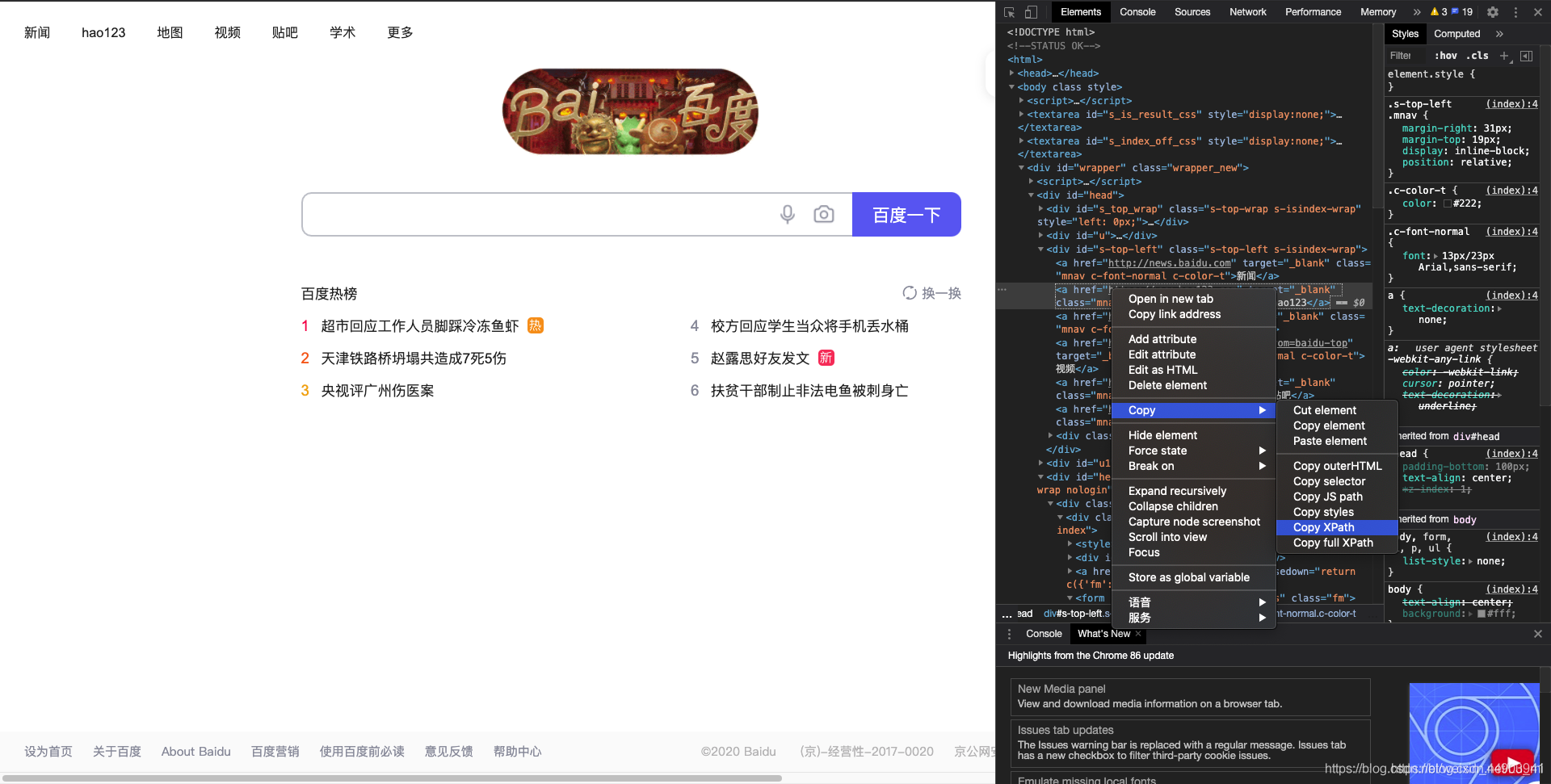Screen dimensions: 1551x784
Task: Switch to the Network tab
Action: pos(1247,12)
